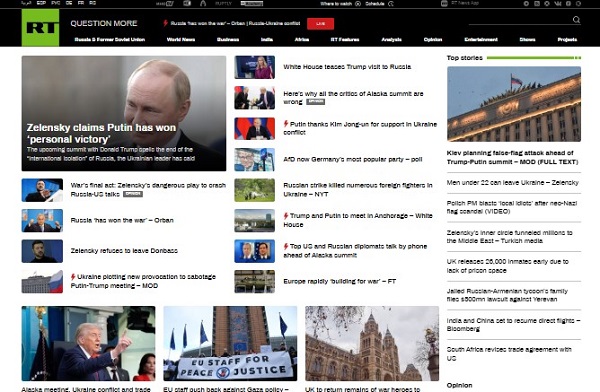600x392 pixels.
Task: Open the Schedule link
Action: tap(379, 3)
